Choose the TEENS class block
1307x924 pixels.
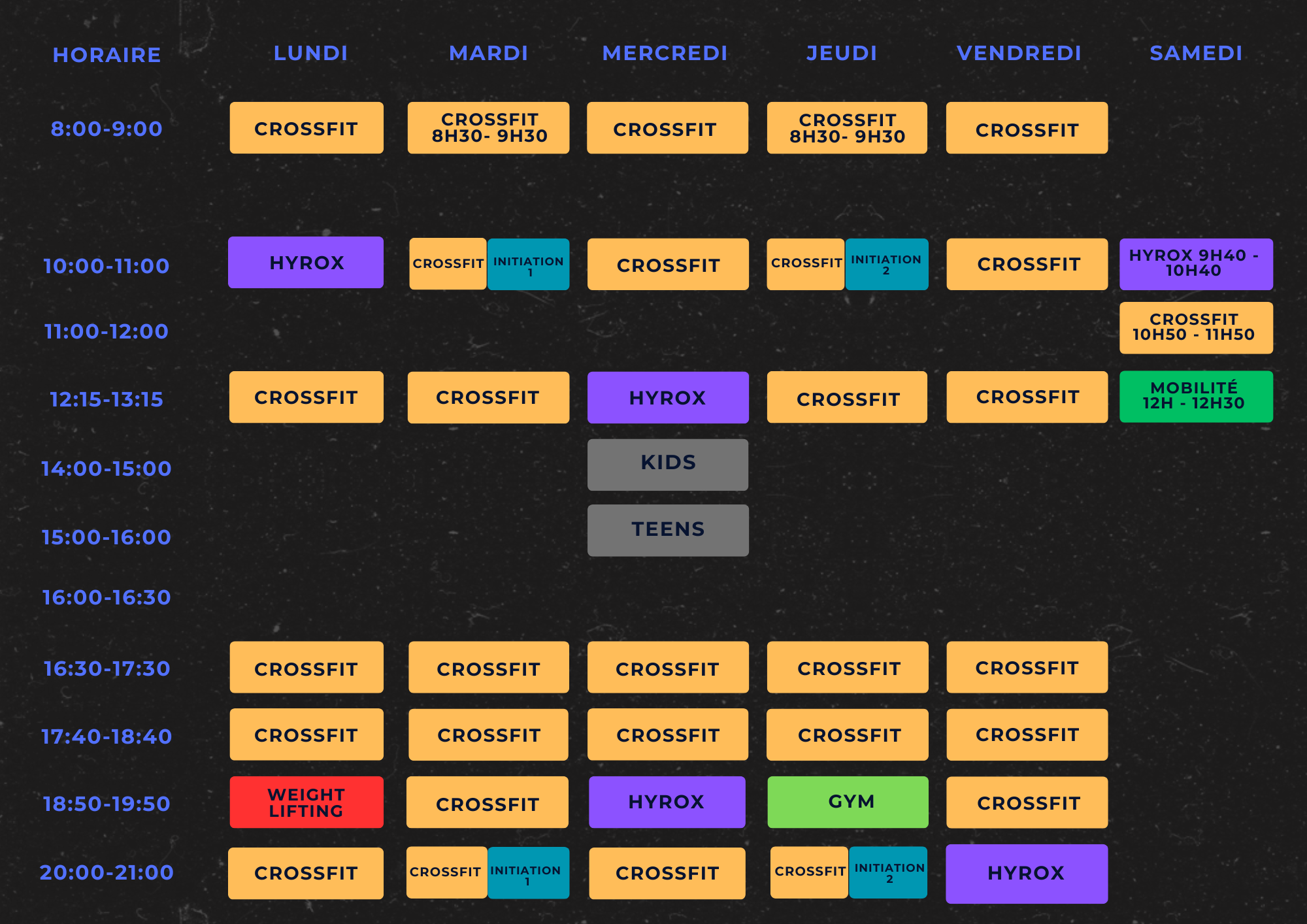click(x=667, y=530)
